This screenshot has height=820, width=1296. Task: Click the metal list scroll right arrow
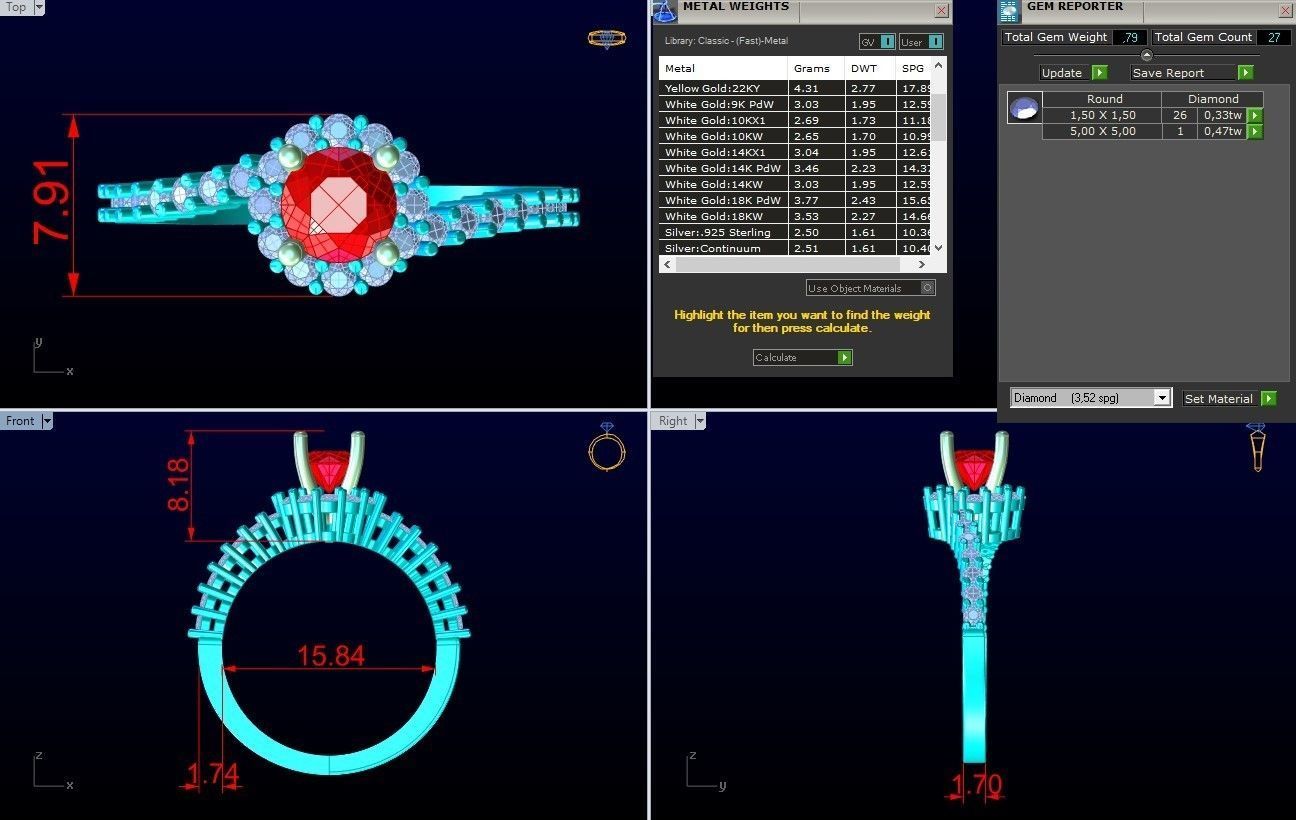point(922,264)
